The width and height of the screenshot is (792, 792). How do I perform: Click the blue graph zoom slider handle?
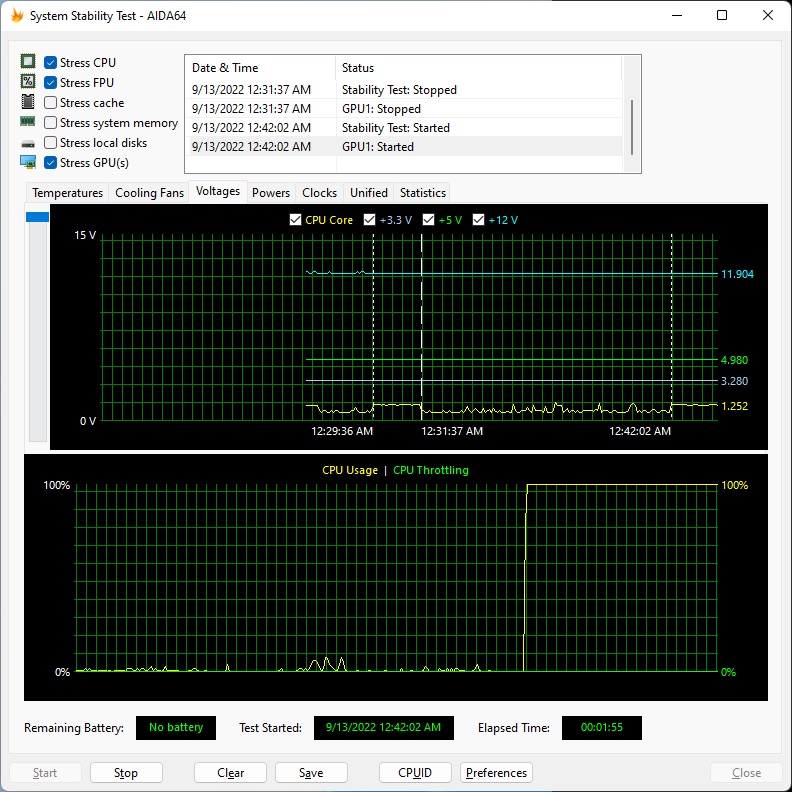[x=37, y=217]
